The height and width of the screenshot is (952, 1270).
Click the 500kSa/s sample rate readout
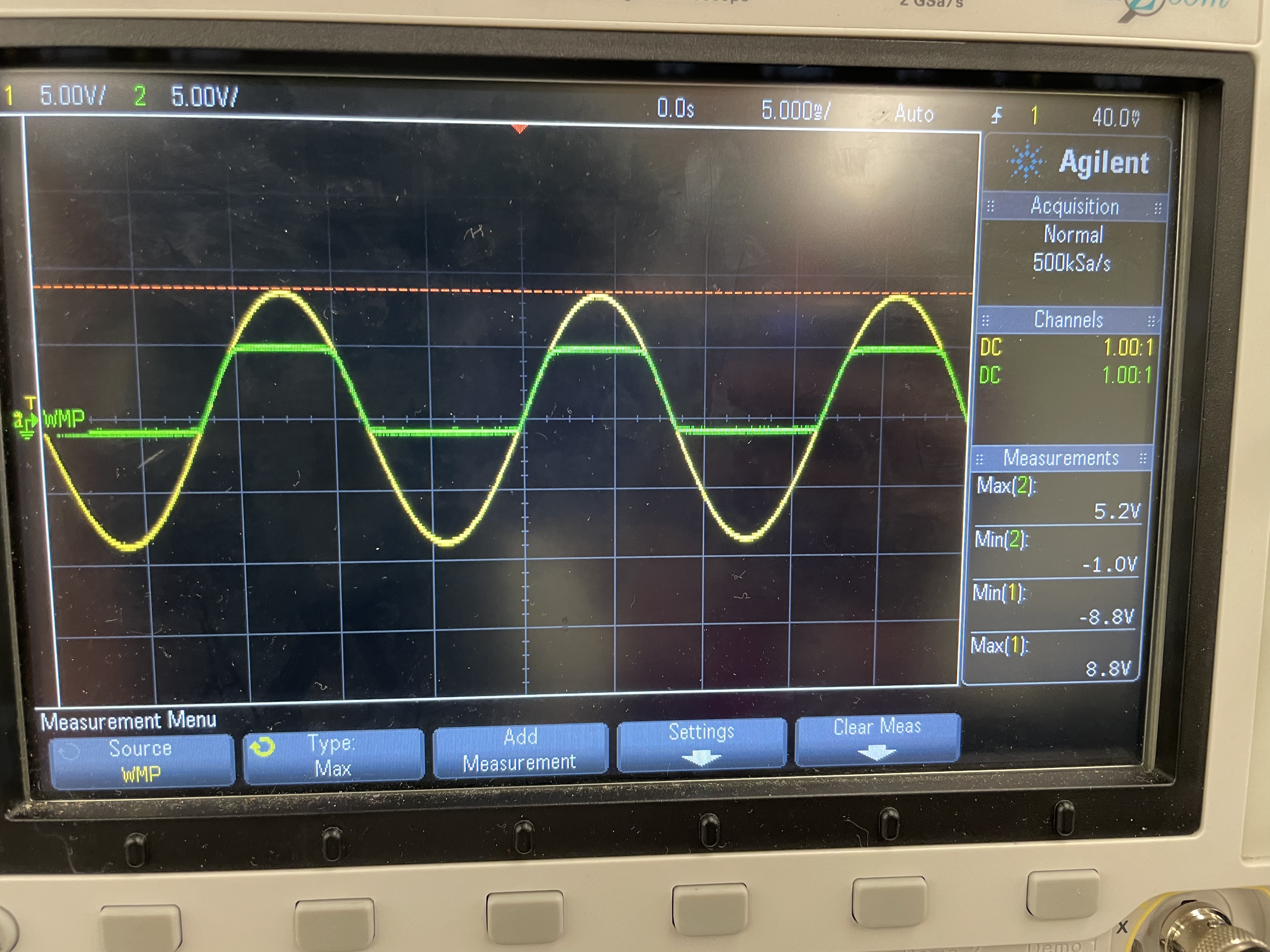pos(1071,263)
